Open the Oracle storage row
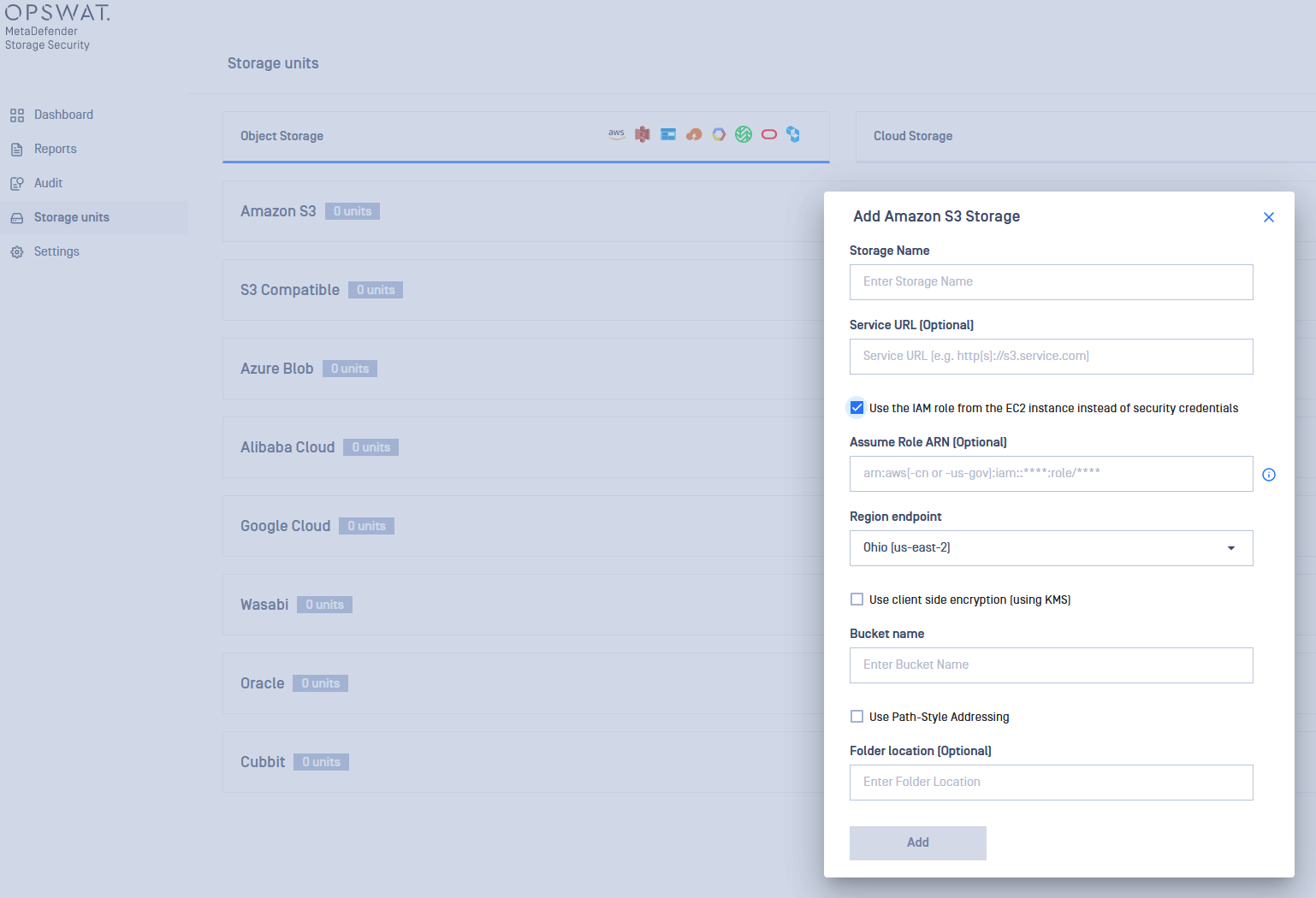Image resolution: width=1316 pixels, height=898 pixels. tap(523, 683)
